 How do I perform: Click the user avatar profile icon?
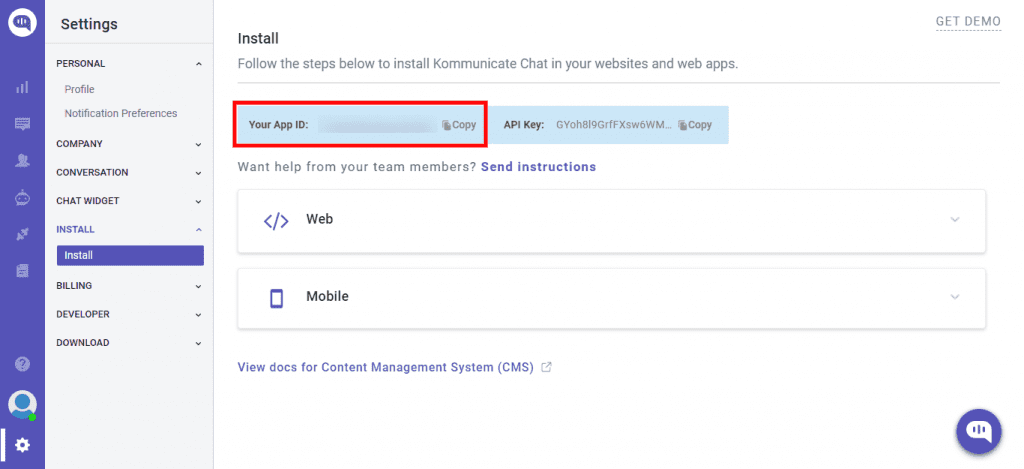(x=22, y=405)
